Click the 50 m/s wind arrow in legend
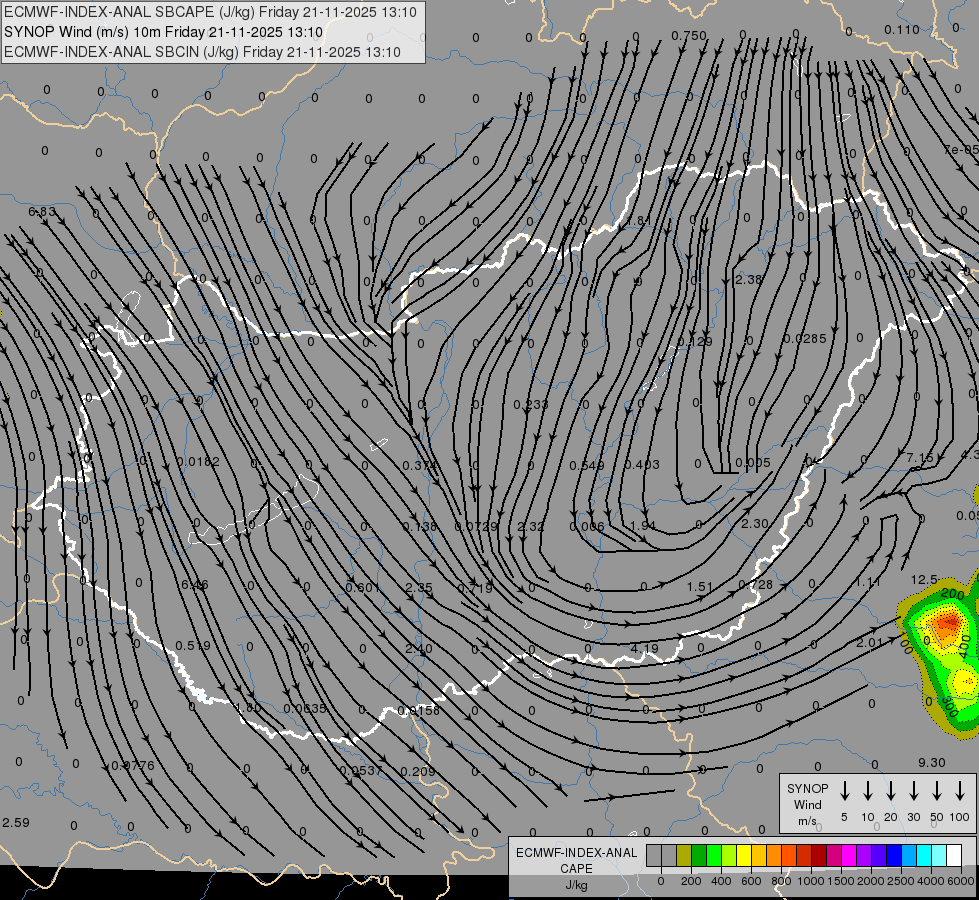 937,790
